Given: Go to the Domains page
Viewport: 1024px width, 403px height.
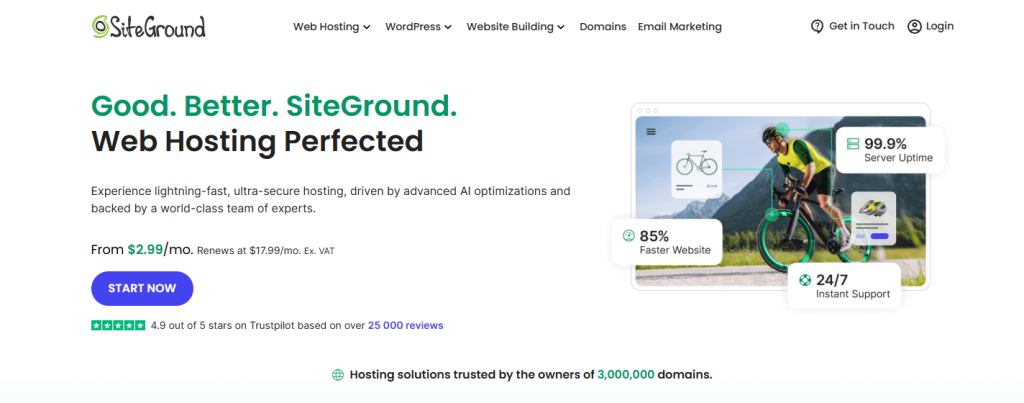Looking at the screenshot, I should (x=602, y=27).
